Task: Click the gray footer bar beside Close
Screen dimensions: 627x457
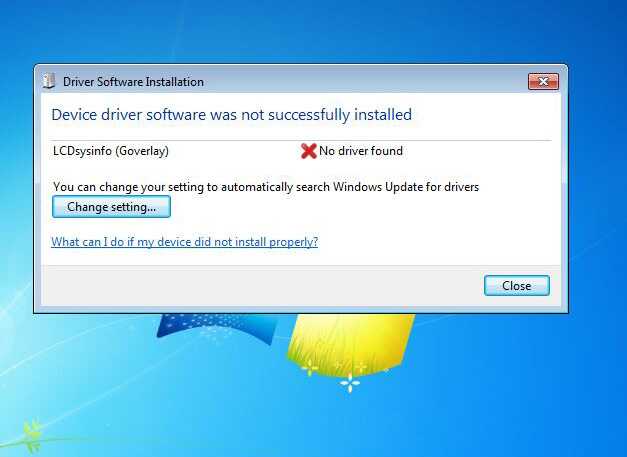Action: pos(262,285)
